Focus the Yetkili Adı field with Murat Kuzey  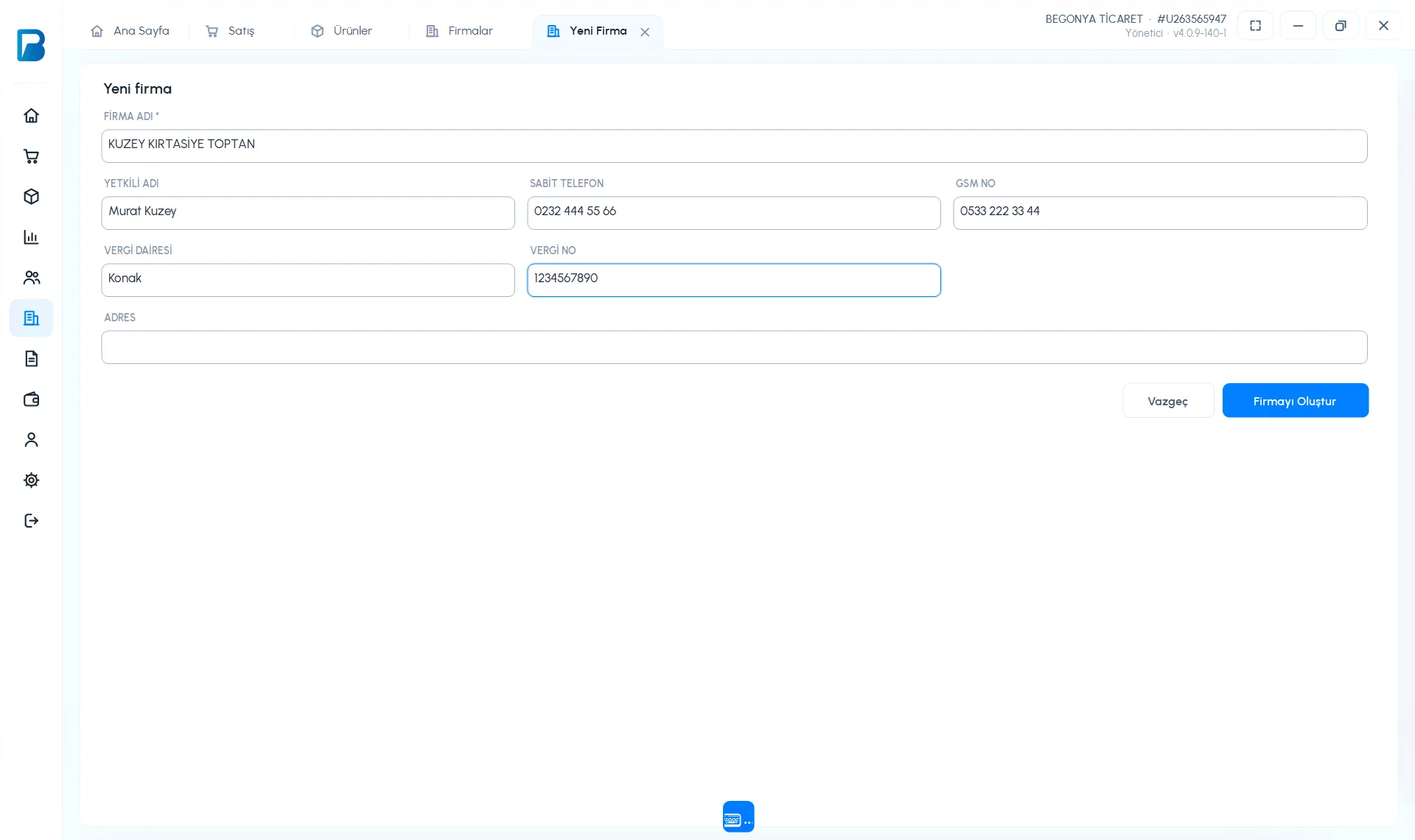point(308,213)
